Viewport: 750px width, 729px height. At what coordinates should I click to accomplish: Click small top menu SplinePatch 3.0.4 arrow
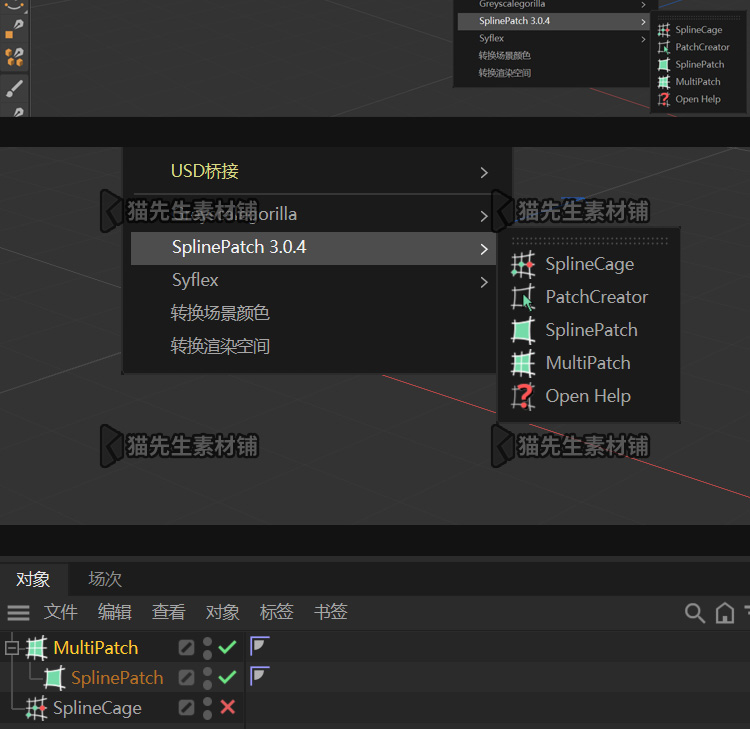pos(643,22)
